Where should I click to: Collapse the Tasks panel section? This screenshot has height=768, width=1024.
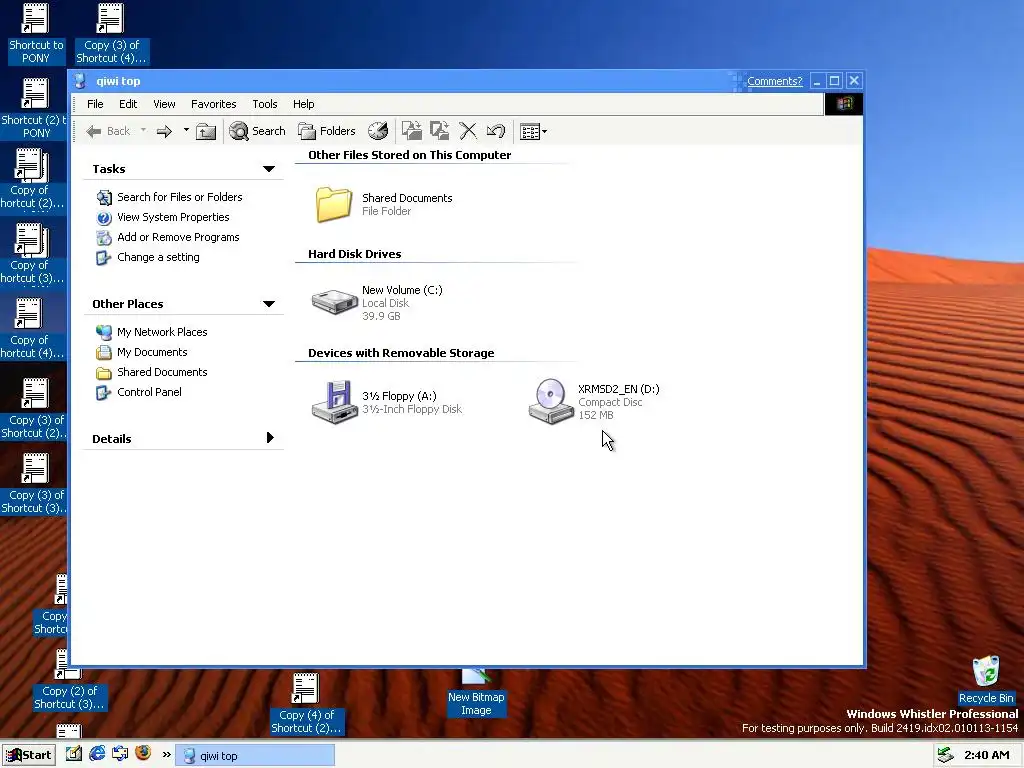pos(268,169)
